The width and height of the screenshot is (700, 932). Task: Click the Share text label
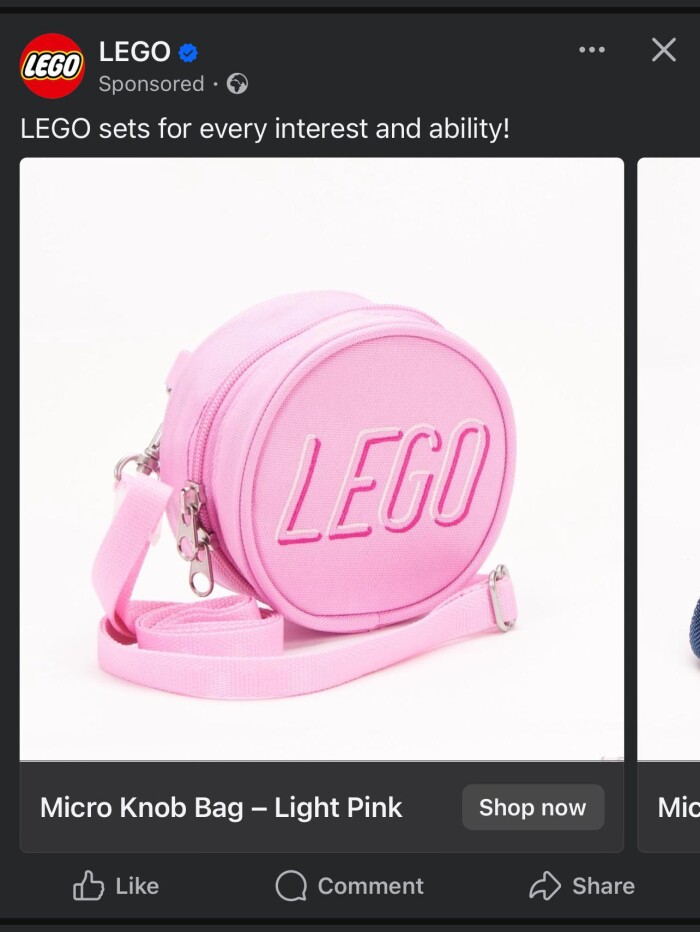(604, 886)
